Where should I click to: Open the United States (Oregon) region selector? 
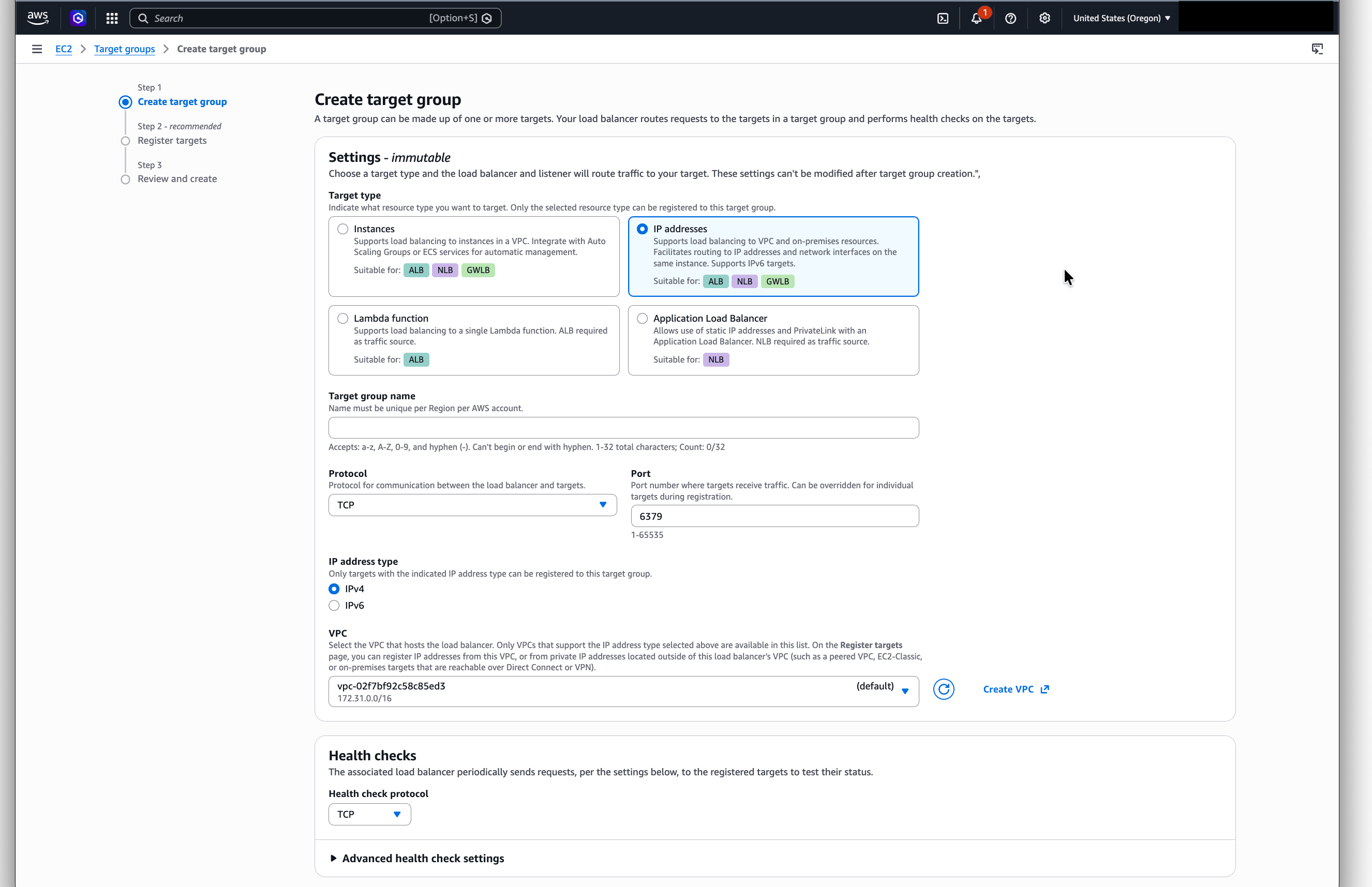coord(1122,19)
